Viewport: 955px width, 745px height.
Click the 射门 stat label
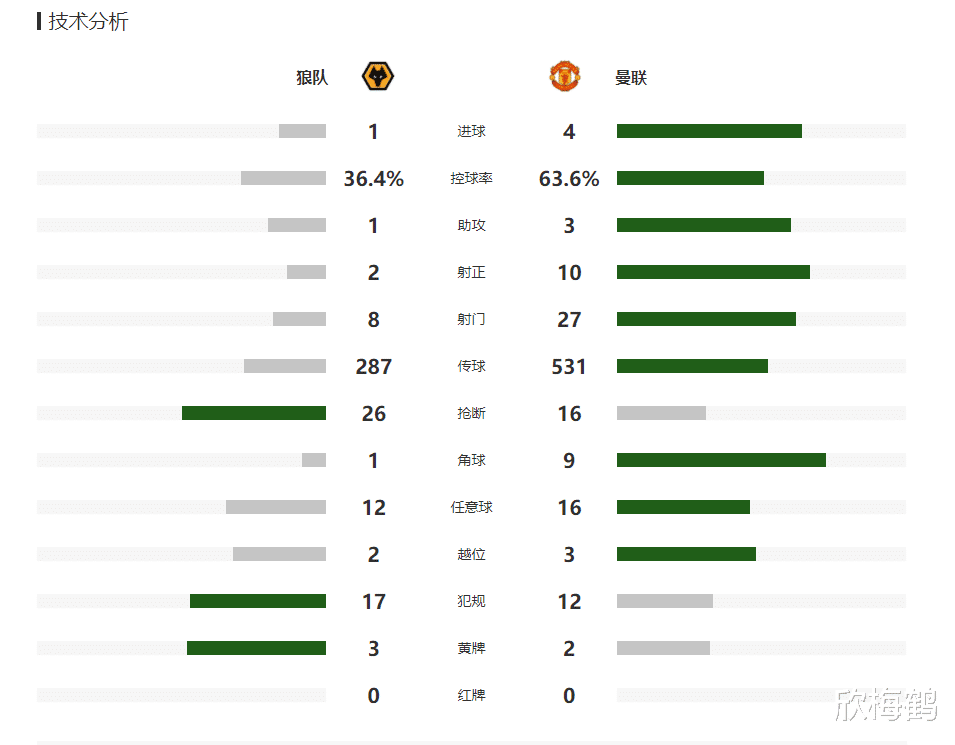point(471,320)
